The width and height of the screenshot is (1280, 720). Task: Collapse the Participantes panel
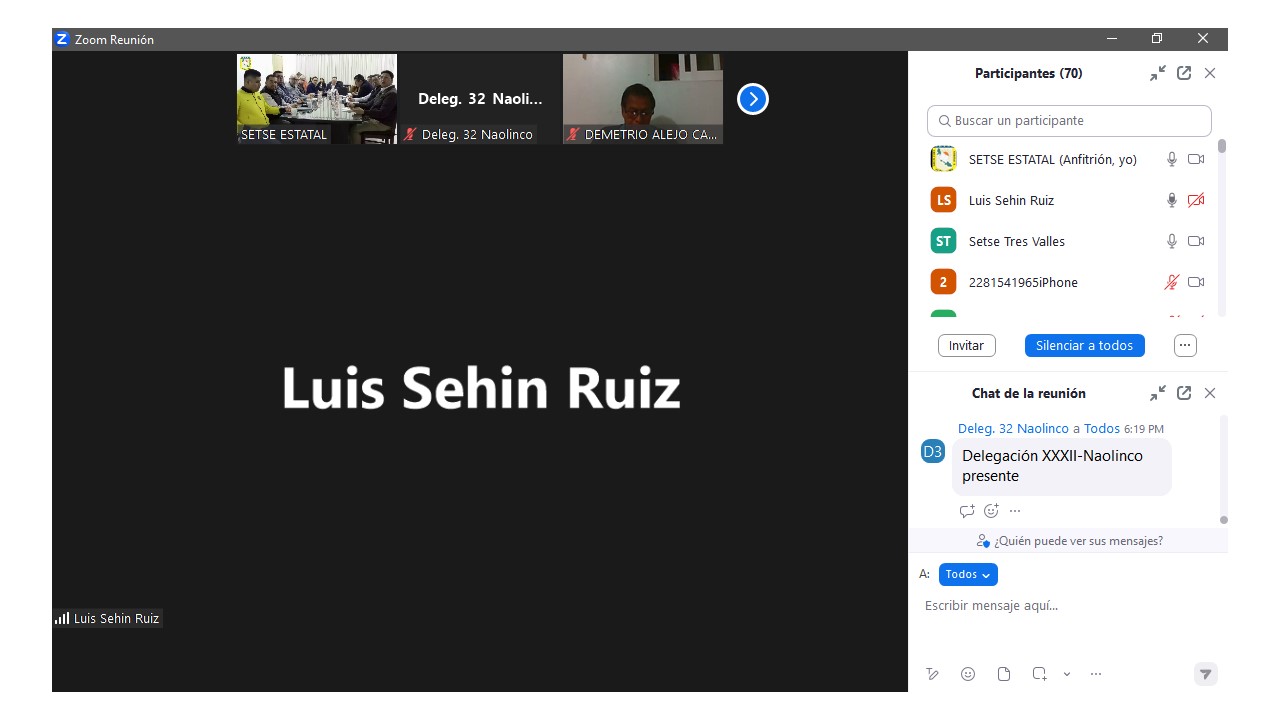click(1158, 73)
